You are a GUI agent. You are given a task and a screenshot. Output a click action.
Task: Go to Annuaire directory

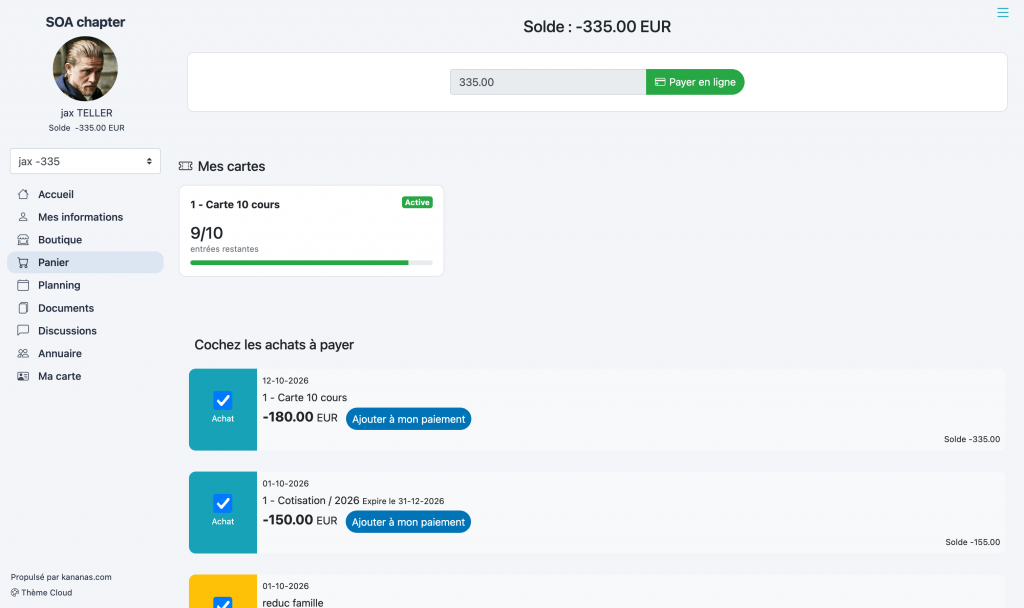(x=85, y=353)
